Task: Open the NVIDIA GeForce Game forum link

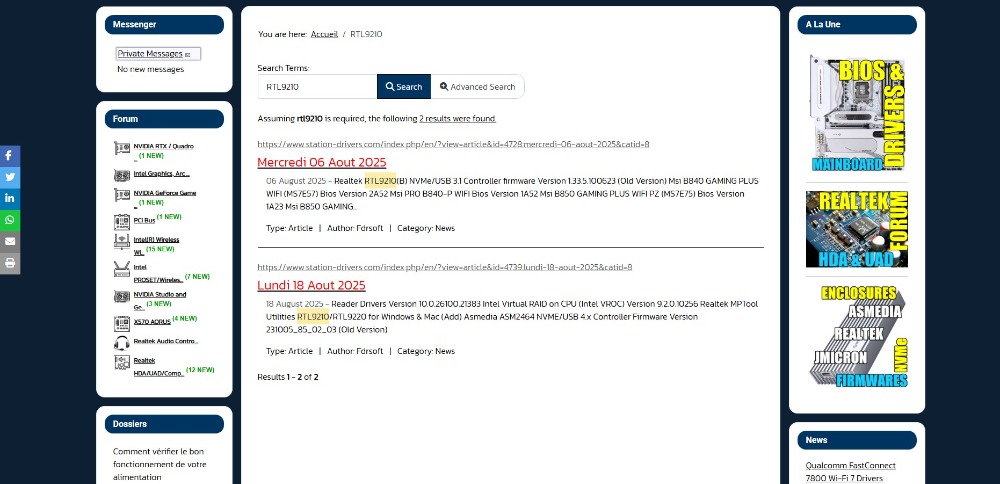Action: 165,193
